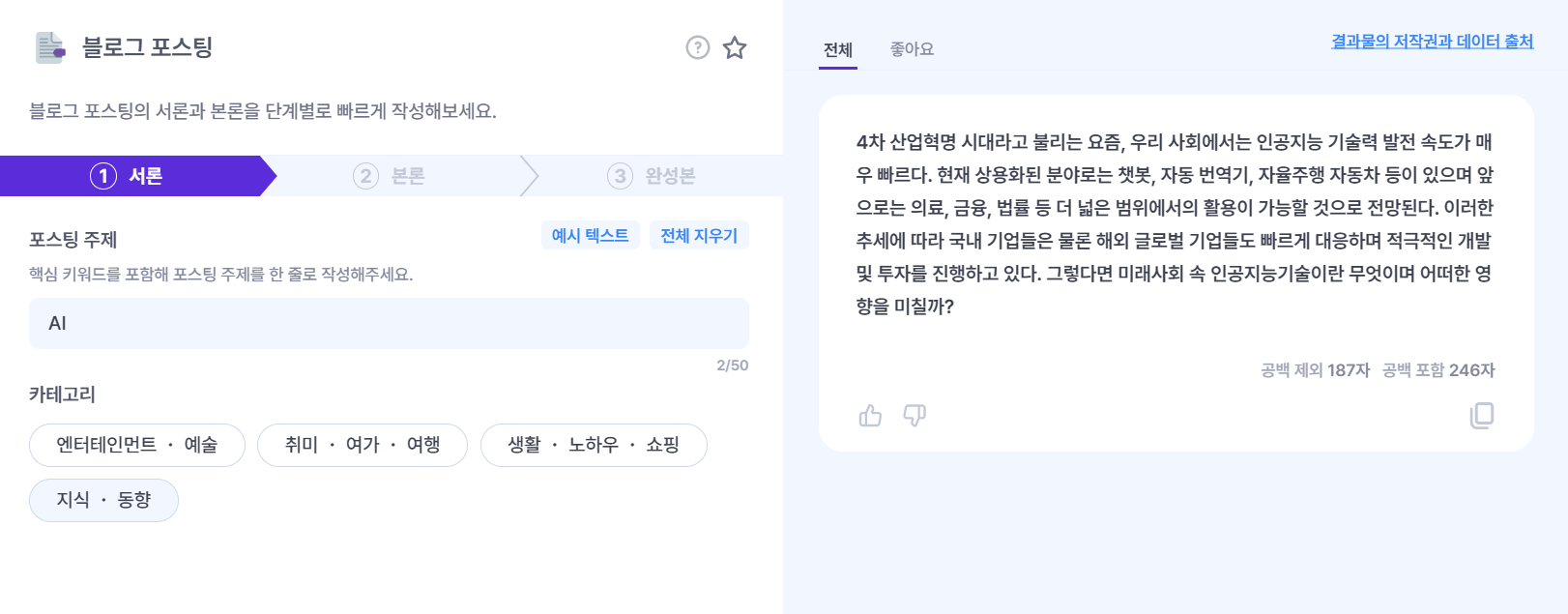Select the 생활·노하우·쇼핑 category chip

pyautogui.click(x=593, y=445)
